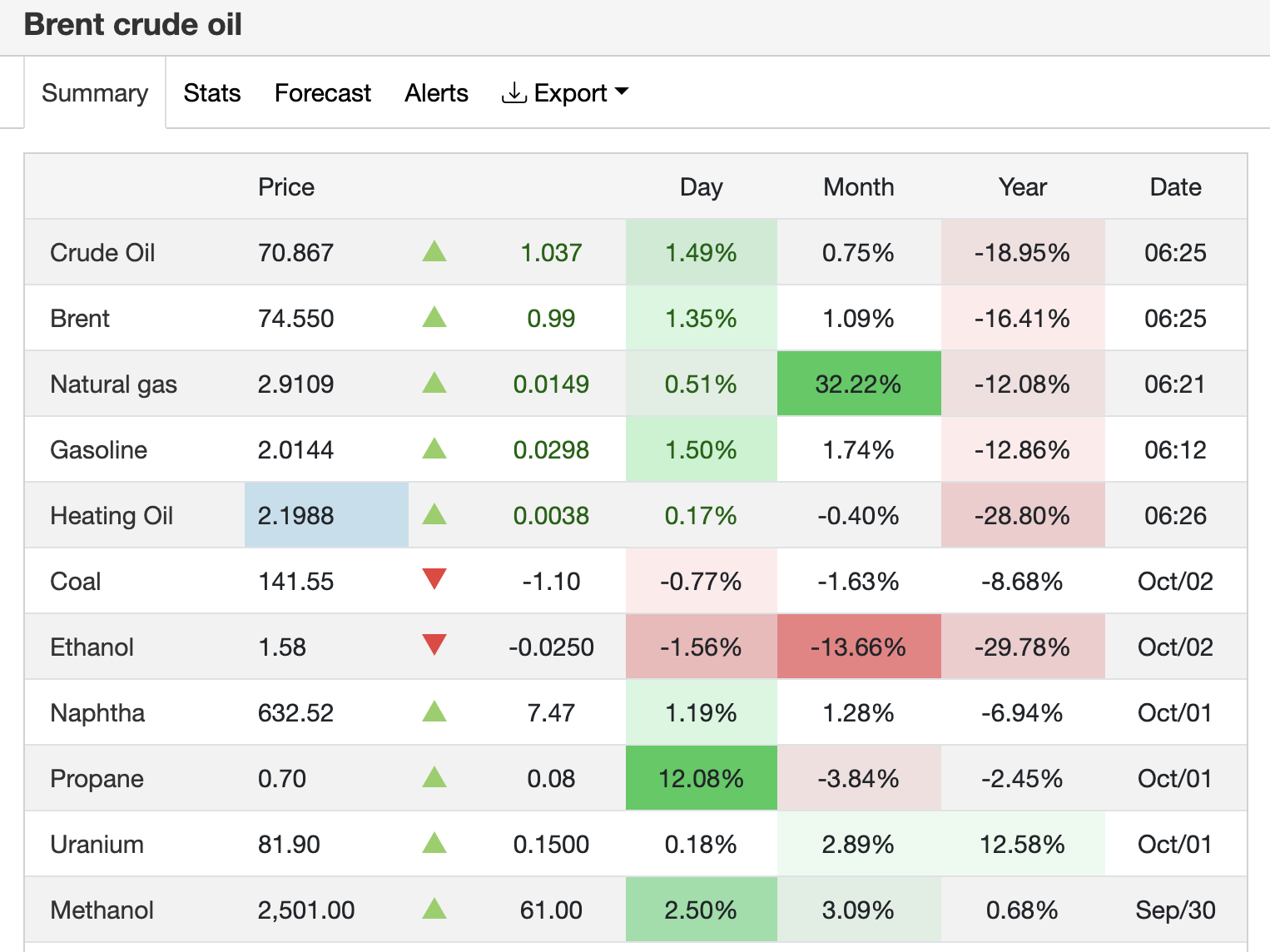Click the Export download icon

(x=513, y=92)
